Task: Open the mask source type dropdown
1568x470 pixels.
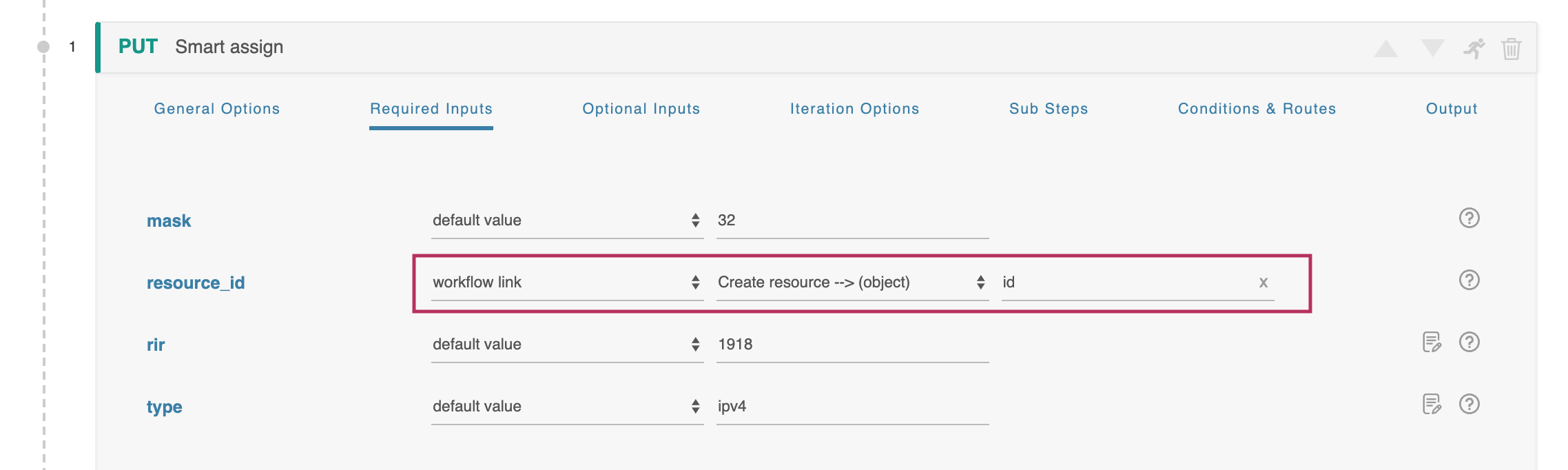Action: [566, 221]
